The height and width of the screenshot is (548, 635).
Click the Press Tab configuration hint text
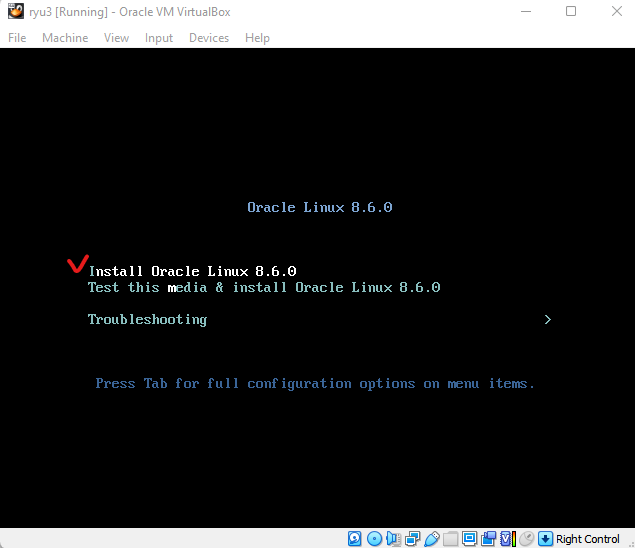point(315,383)
